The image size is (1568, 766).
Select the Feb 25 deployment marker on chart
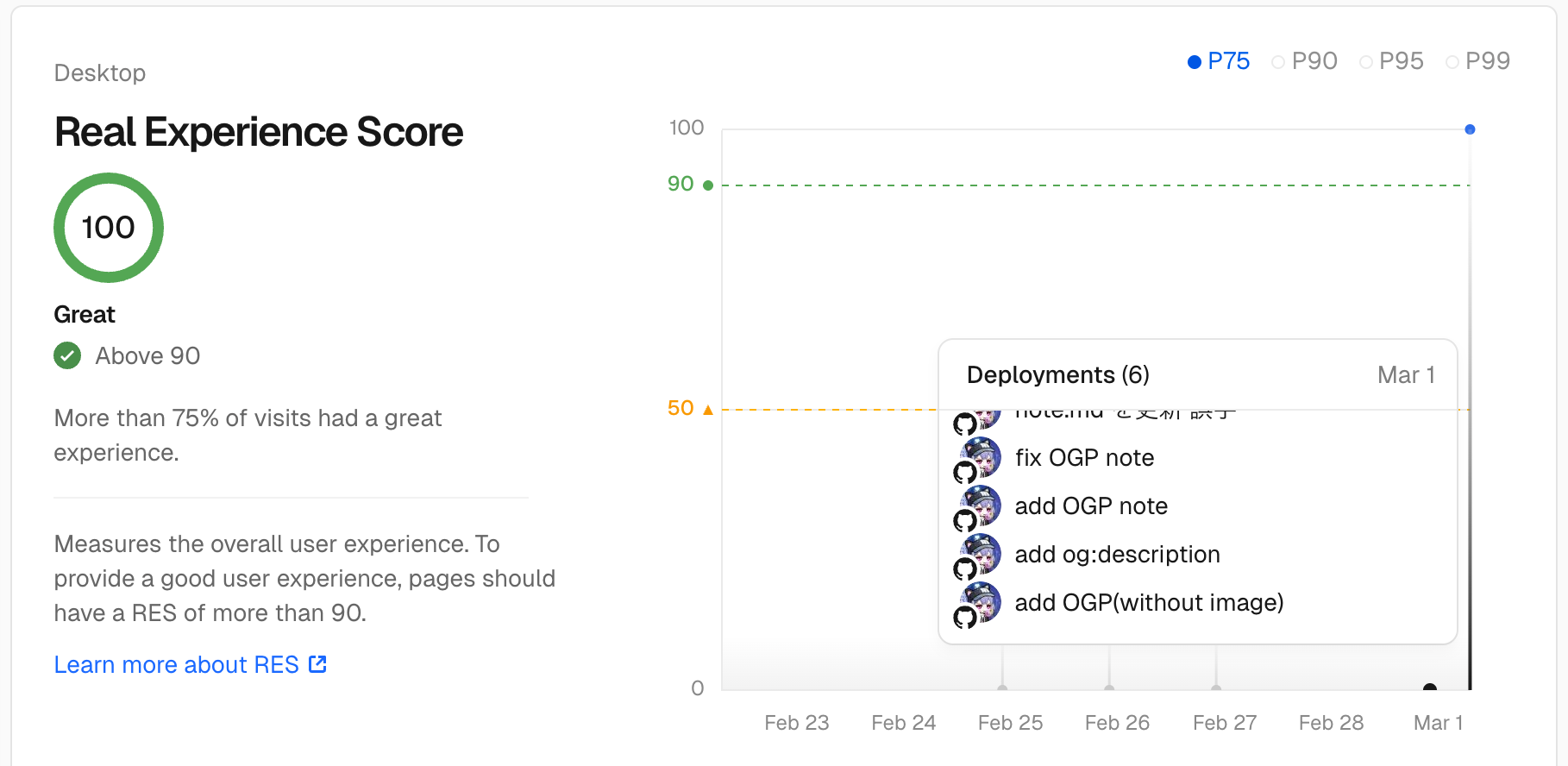(1002, 688)
